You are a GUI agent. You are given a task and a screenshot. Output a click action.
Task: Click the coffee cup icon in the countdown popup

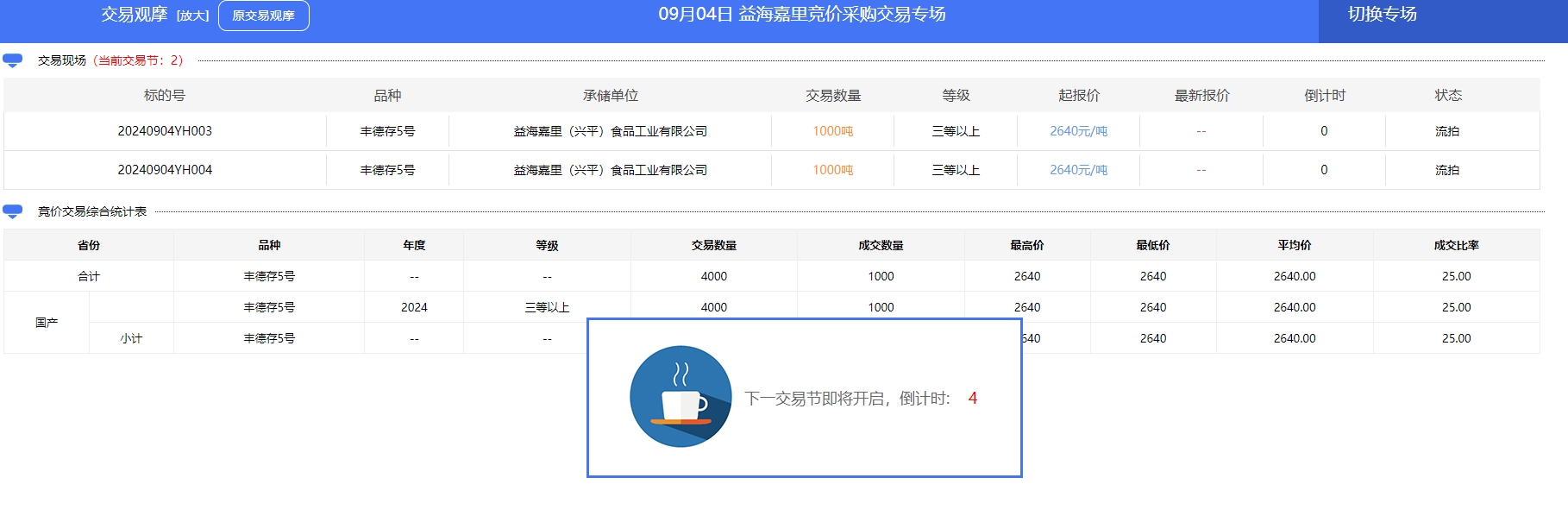click(681, 397)
